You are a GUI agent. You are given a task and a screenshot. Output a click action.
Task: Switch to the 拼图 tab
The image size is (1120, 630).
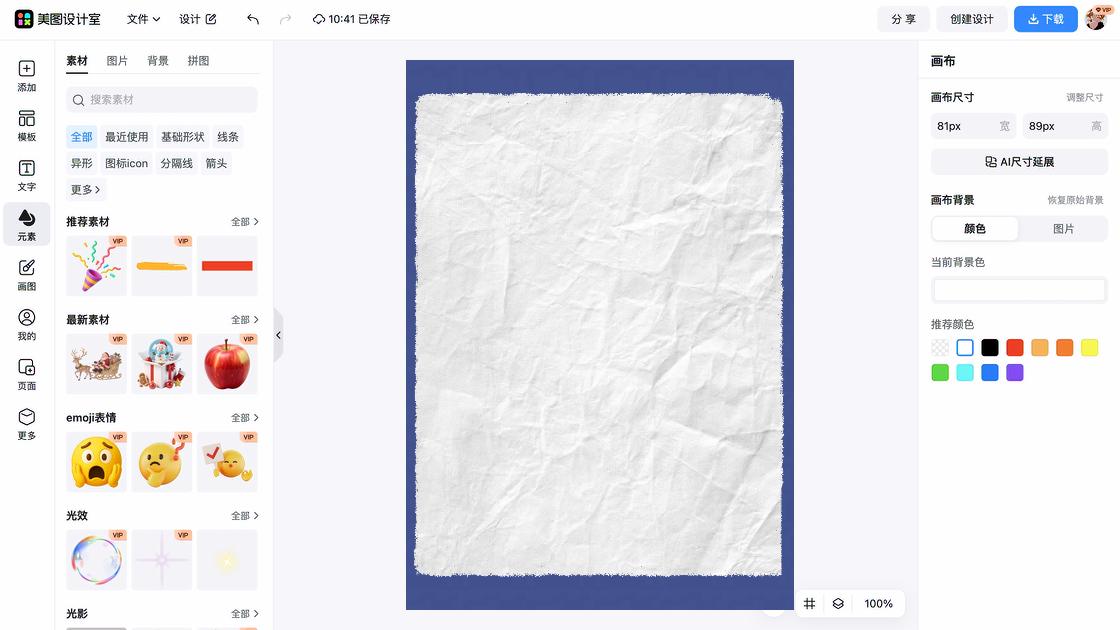199,61
